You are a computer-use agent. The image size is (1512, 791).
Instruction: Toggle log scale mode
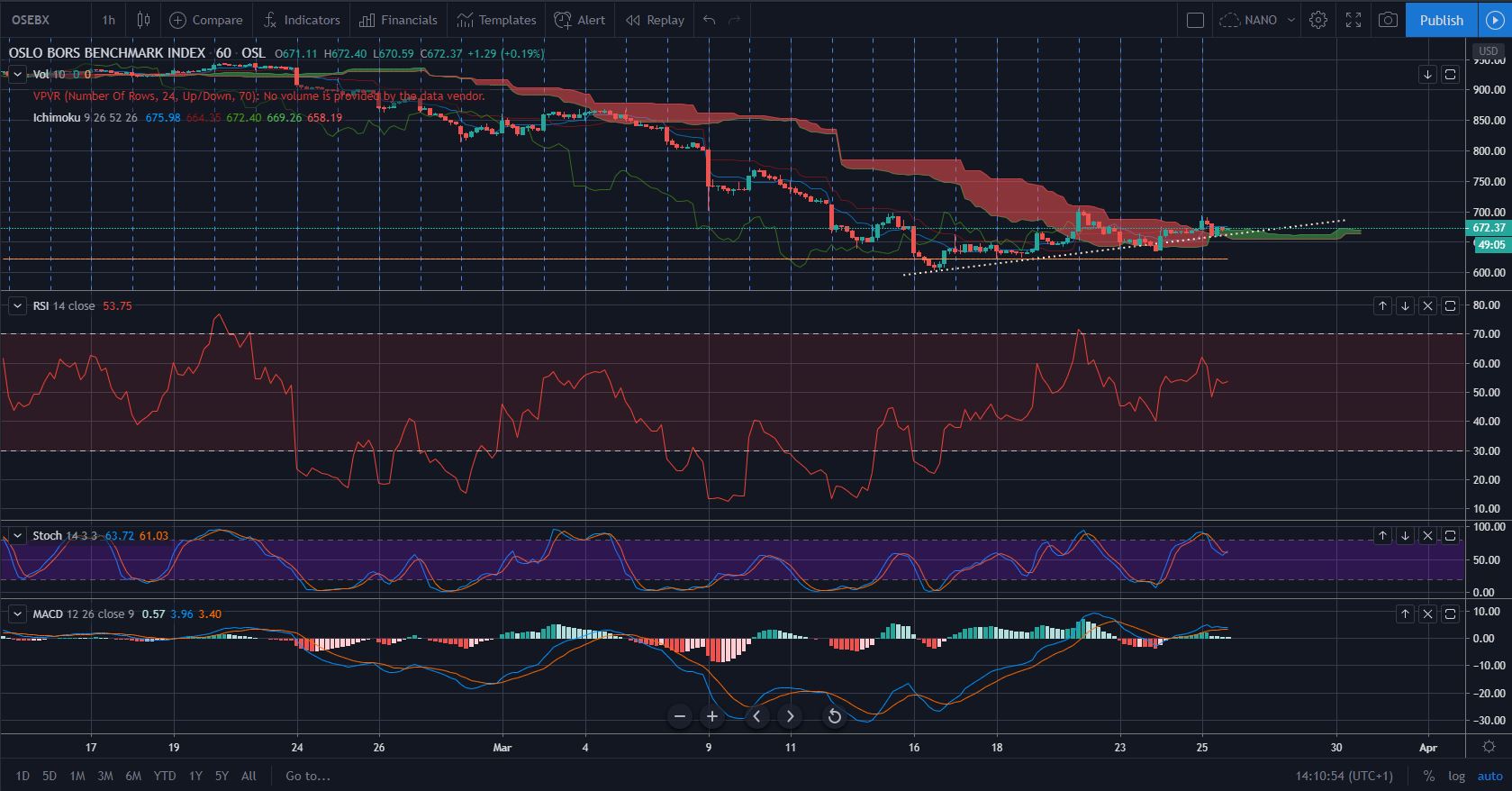point(1456,776)
